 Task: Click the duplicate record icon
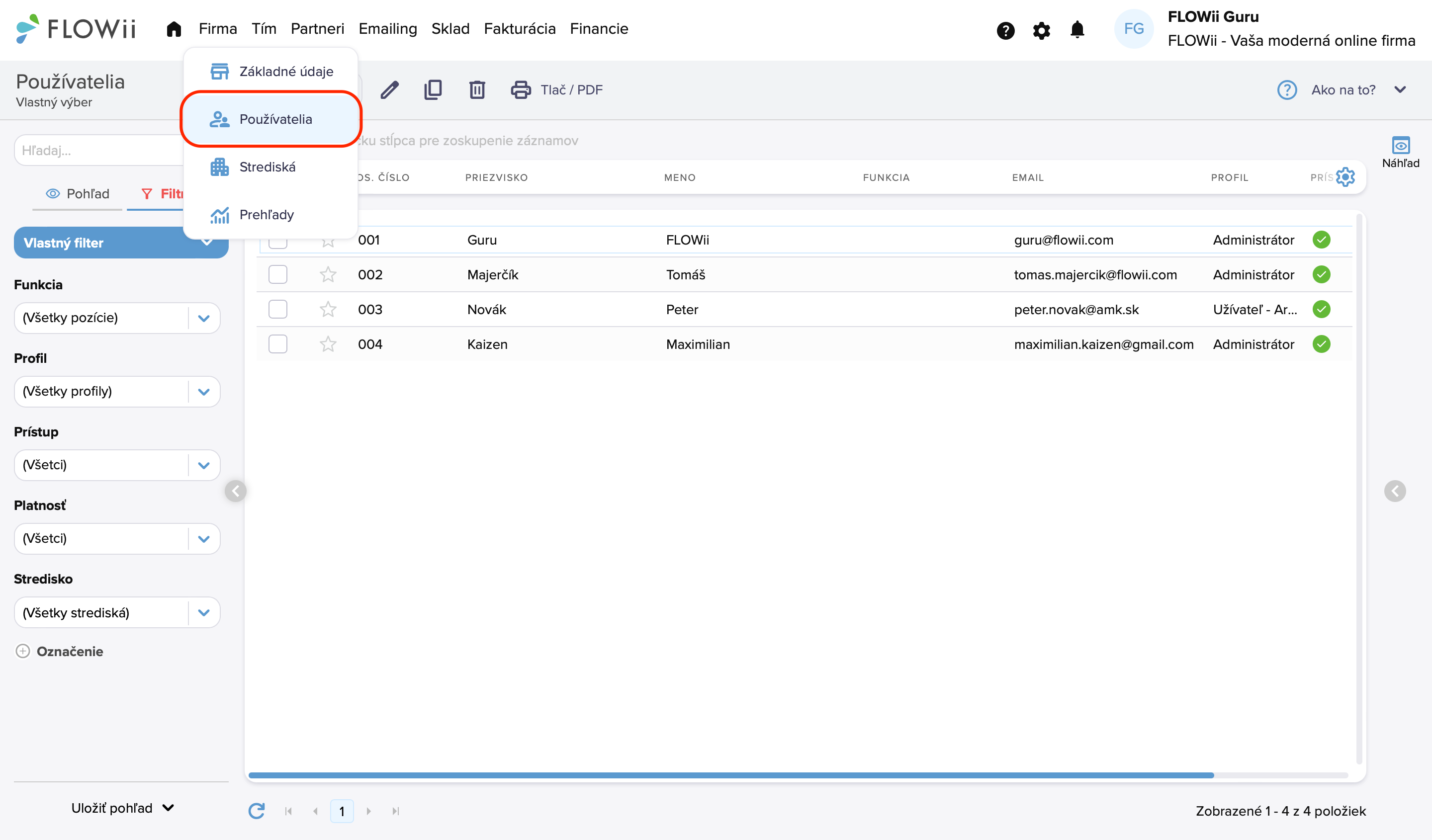(433, 90)
